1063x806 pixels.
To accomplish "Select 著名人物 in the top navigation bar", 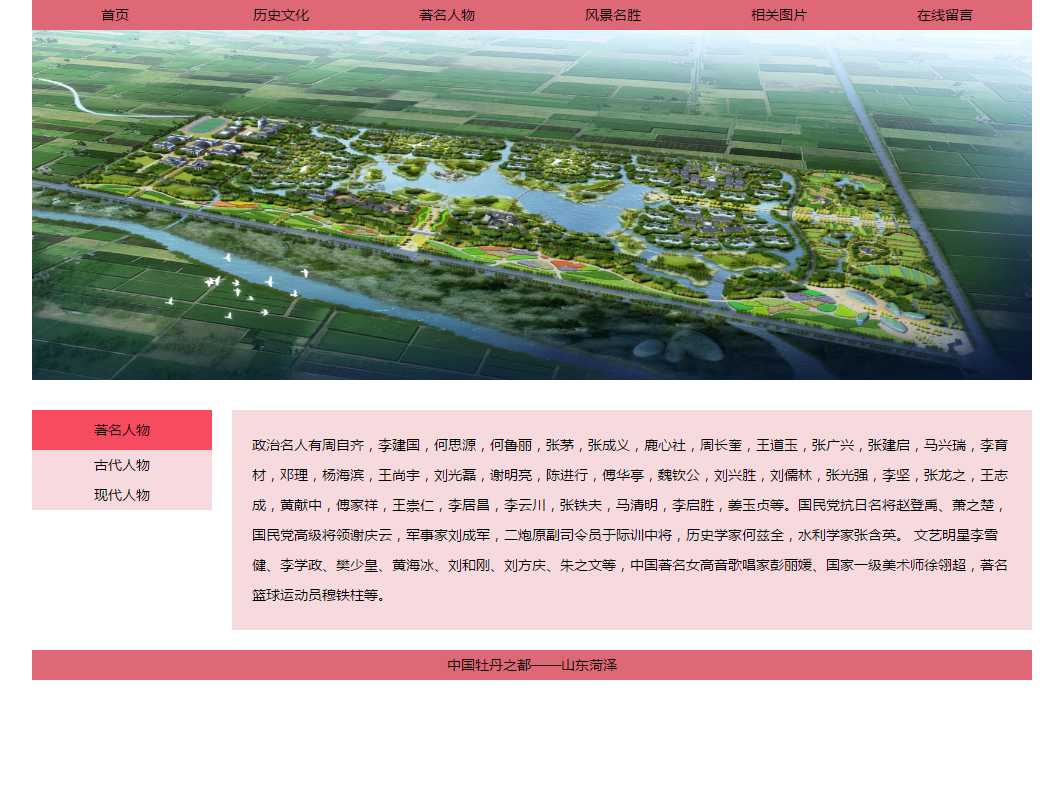I will (447, 15).
